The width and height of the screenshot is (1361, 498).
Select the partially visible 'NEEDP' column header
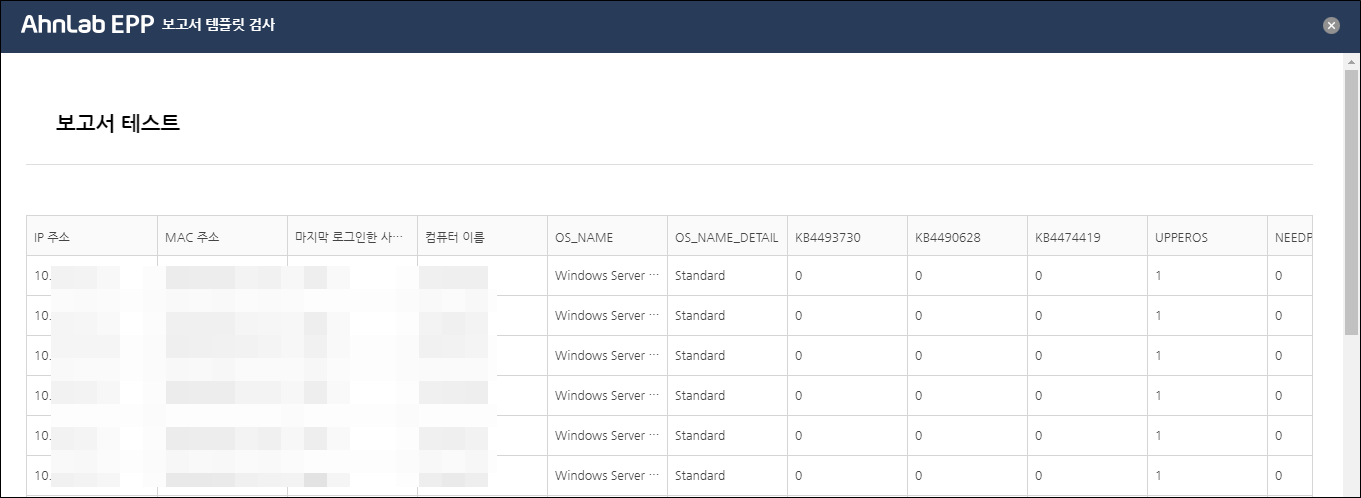pos(1290,237)
